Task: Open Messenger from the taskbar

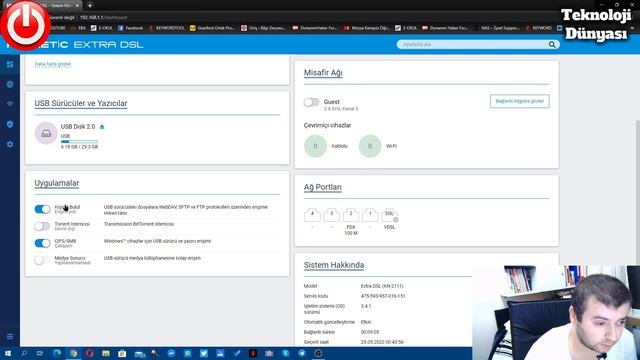Action: [171, 353]
